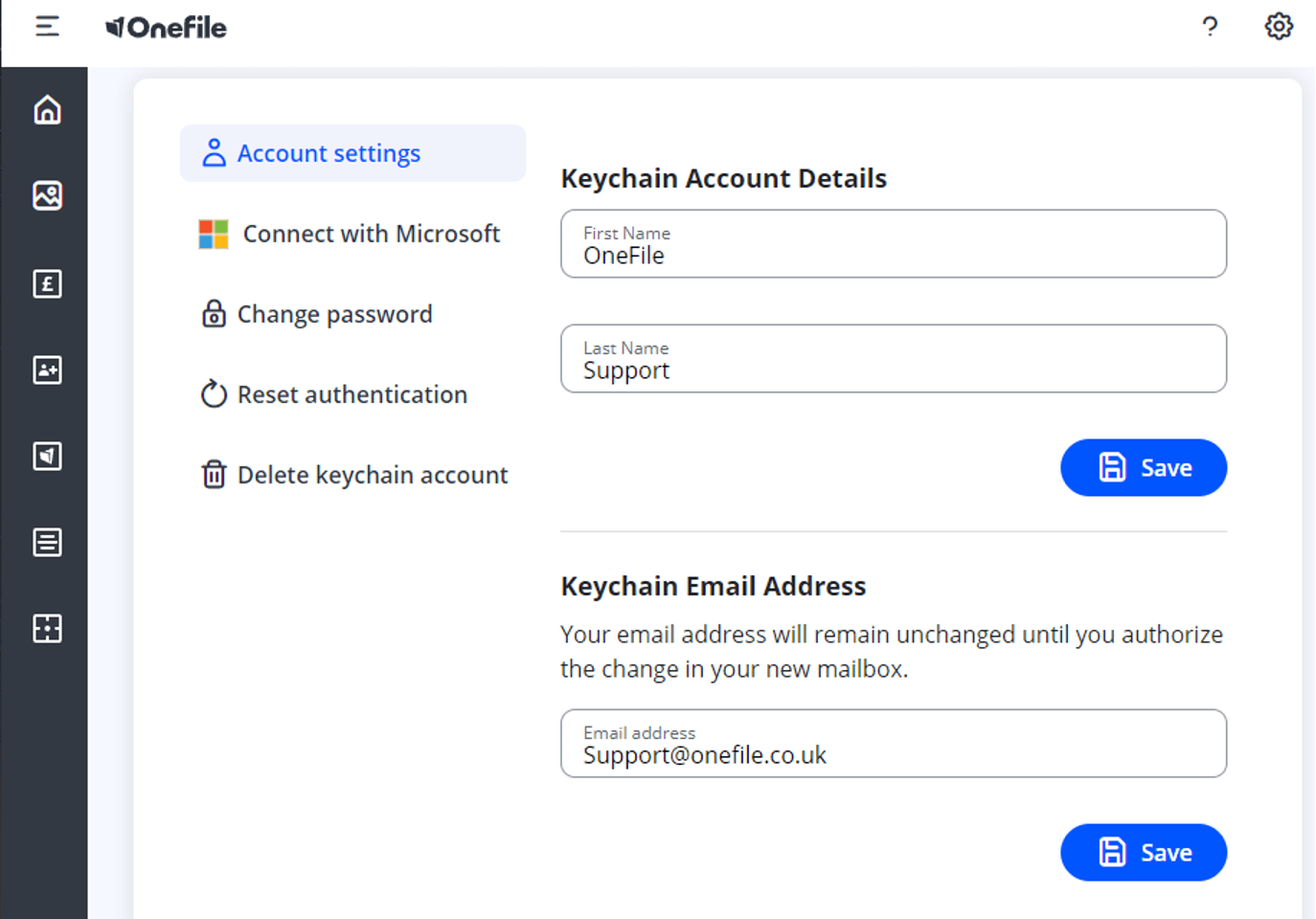
Task: Click the First Name input field
Action: tap(894, 244)
